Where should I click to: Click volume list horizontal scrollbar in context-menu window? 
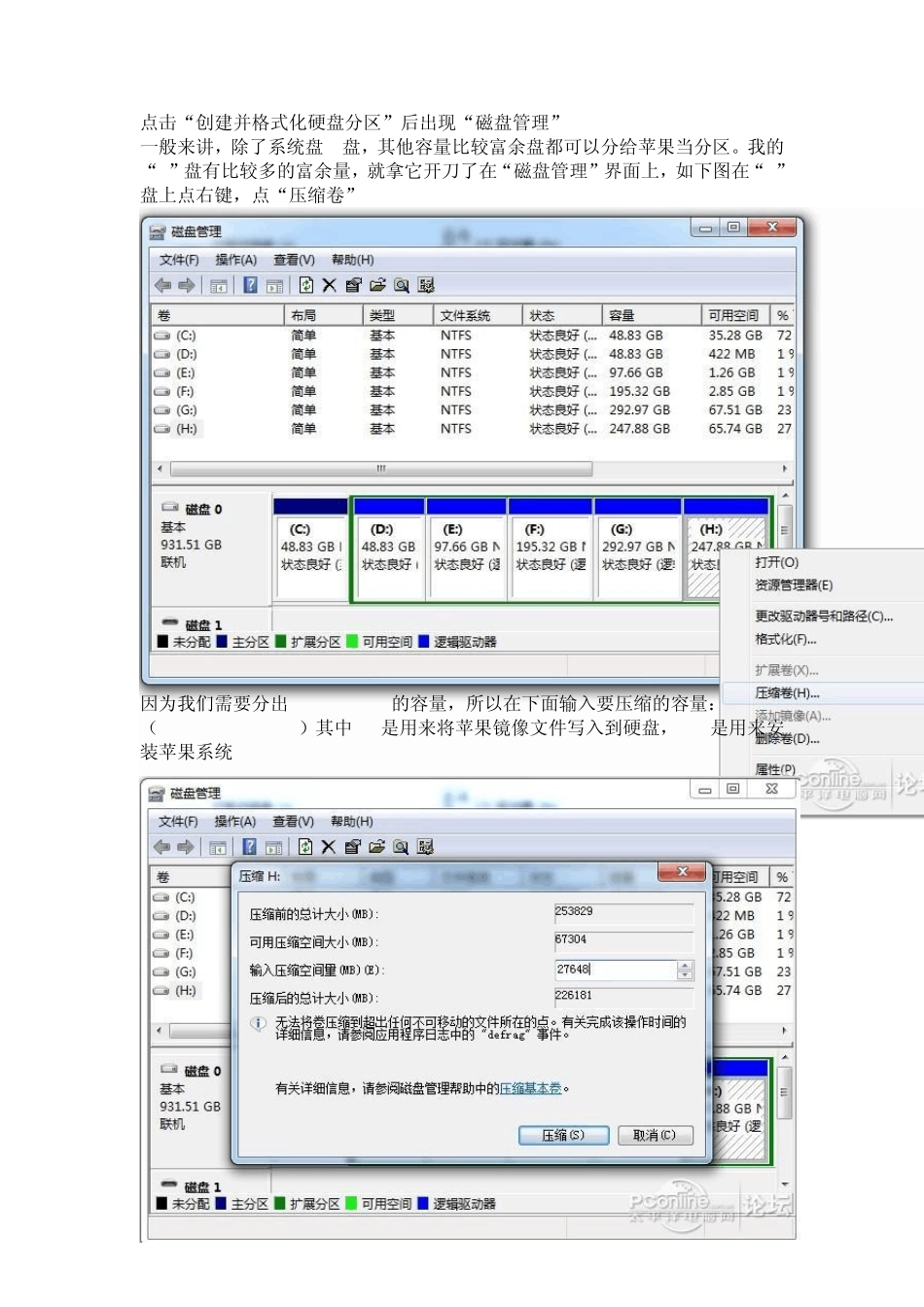click(x=381, y=469)
